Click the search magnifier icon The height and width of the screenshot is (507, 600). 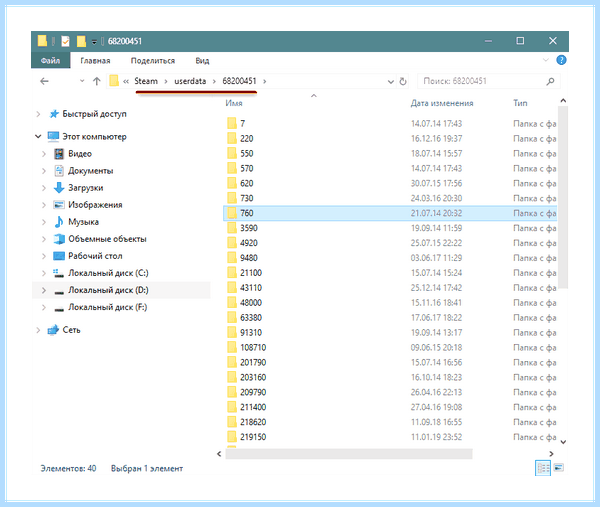click(x=550, y=81)
